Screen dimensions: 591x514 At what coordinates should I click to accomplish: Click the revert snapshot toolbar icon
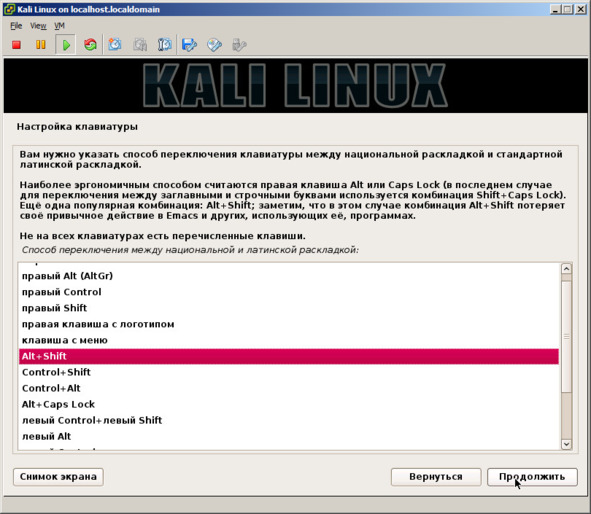(140, 45)
